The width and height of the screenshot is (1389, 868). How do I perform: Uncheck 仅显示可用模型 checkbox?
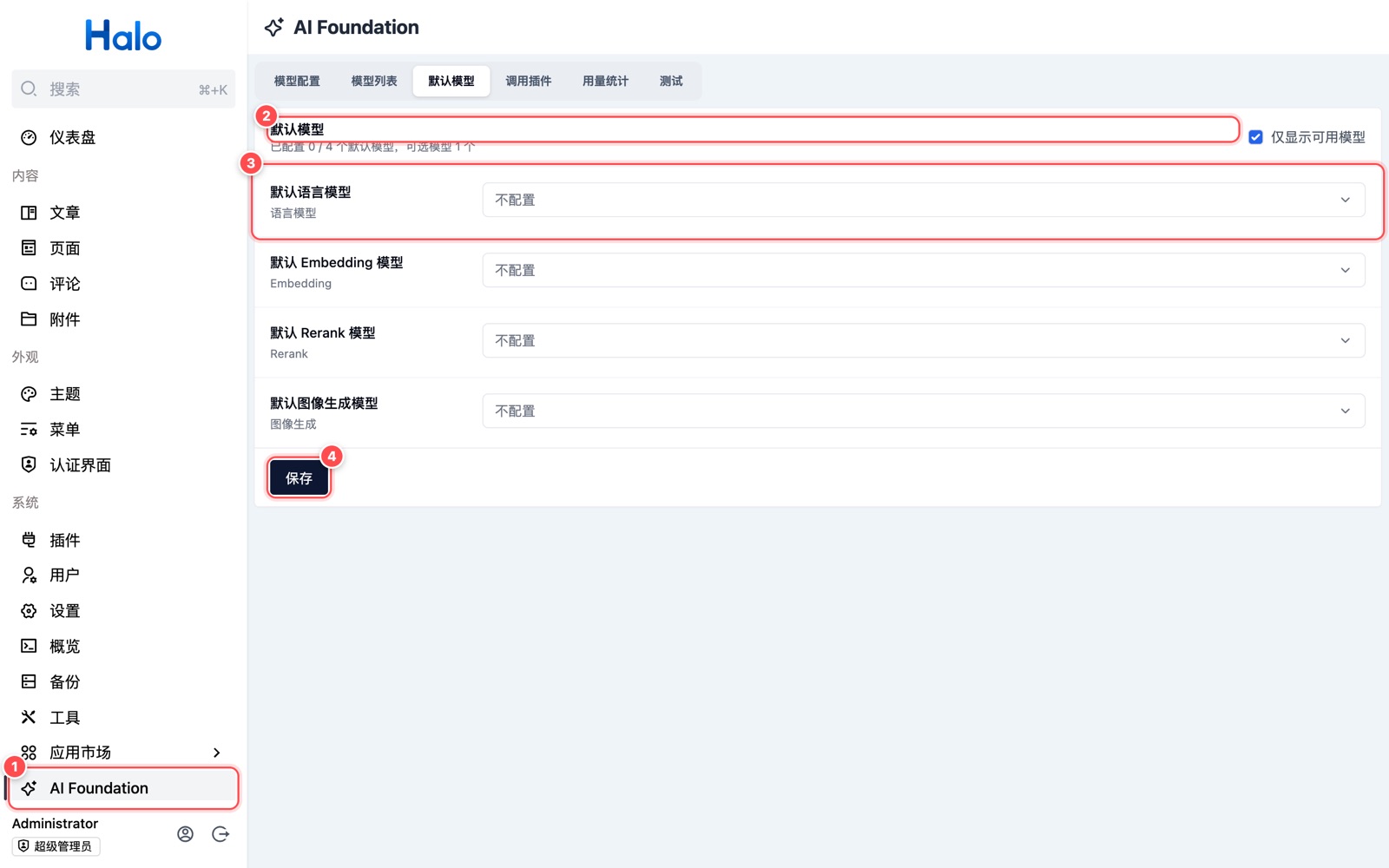click(1255, 137)
